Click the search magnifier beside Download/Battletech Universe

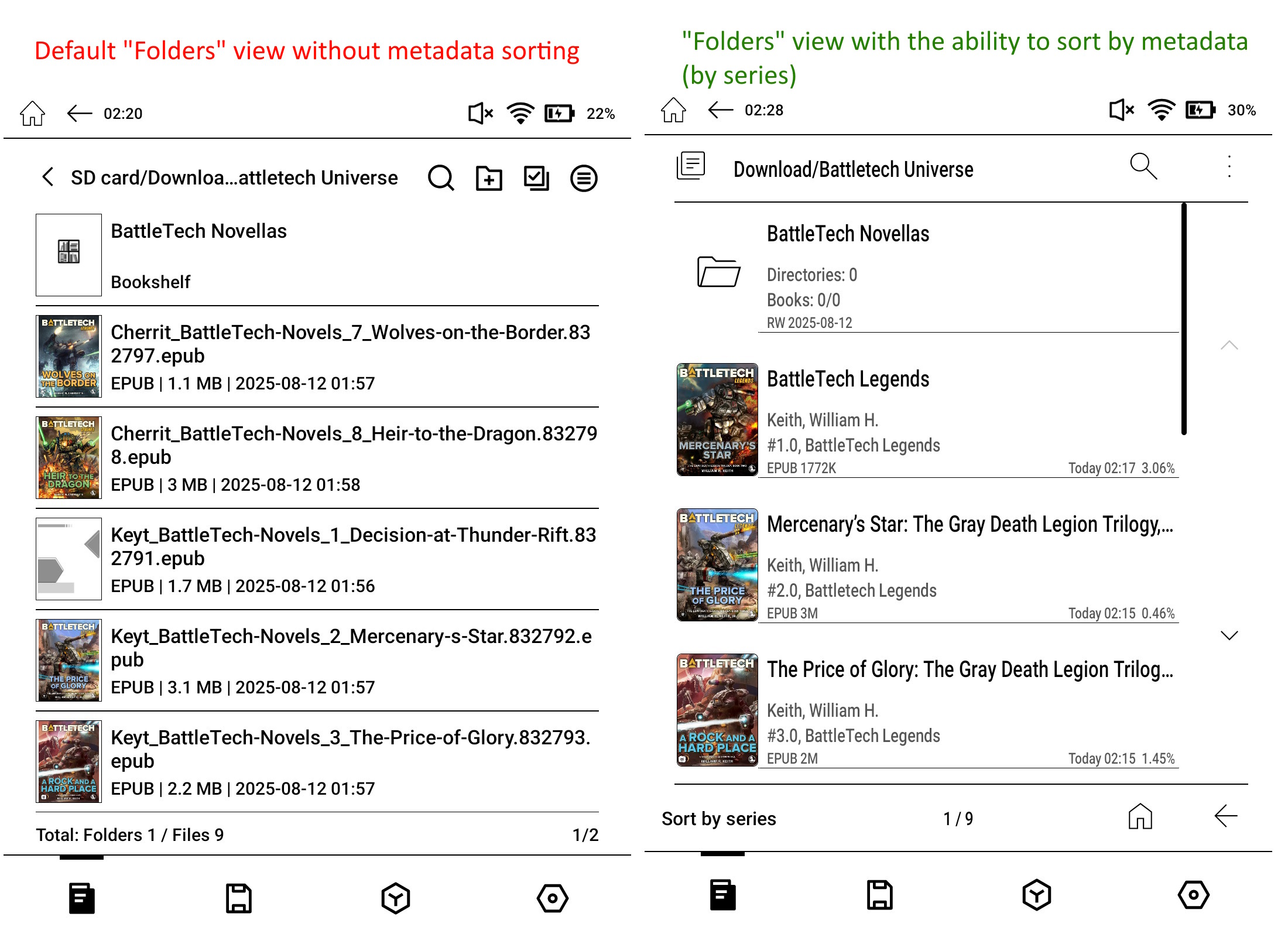[1143, 167]
